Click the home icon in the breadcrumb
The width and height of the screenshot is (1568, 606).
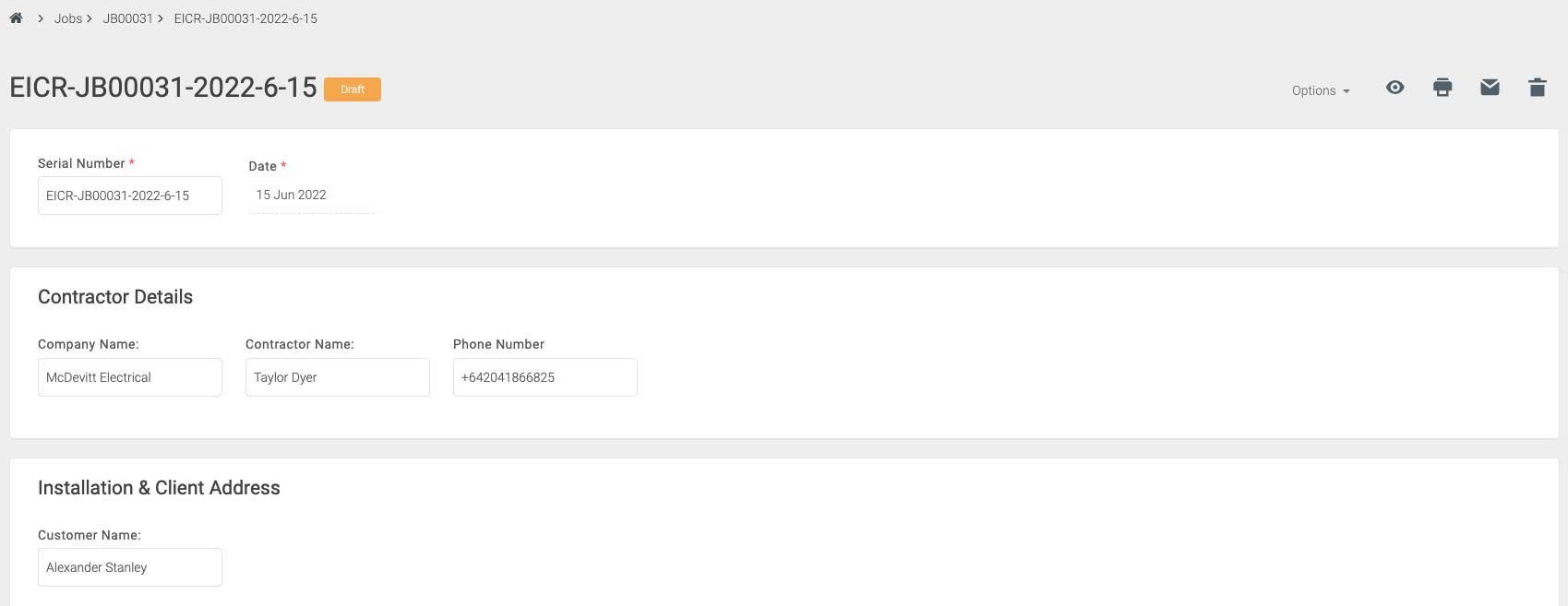(x=15, y=17)
